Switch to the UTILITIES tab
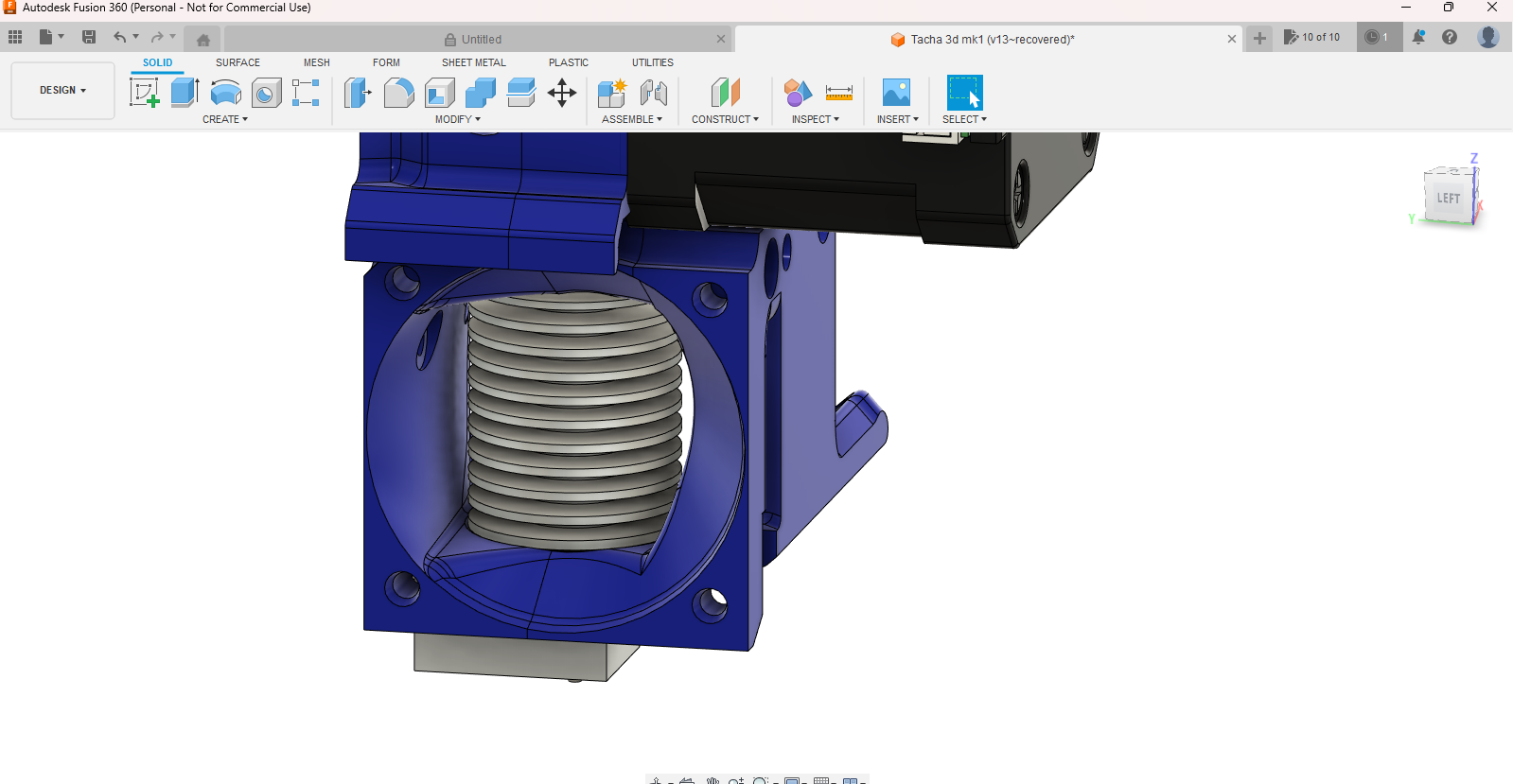This screenshot has width=1513, height=784. (x=653, y=62)
